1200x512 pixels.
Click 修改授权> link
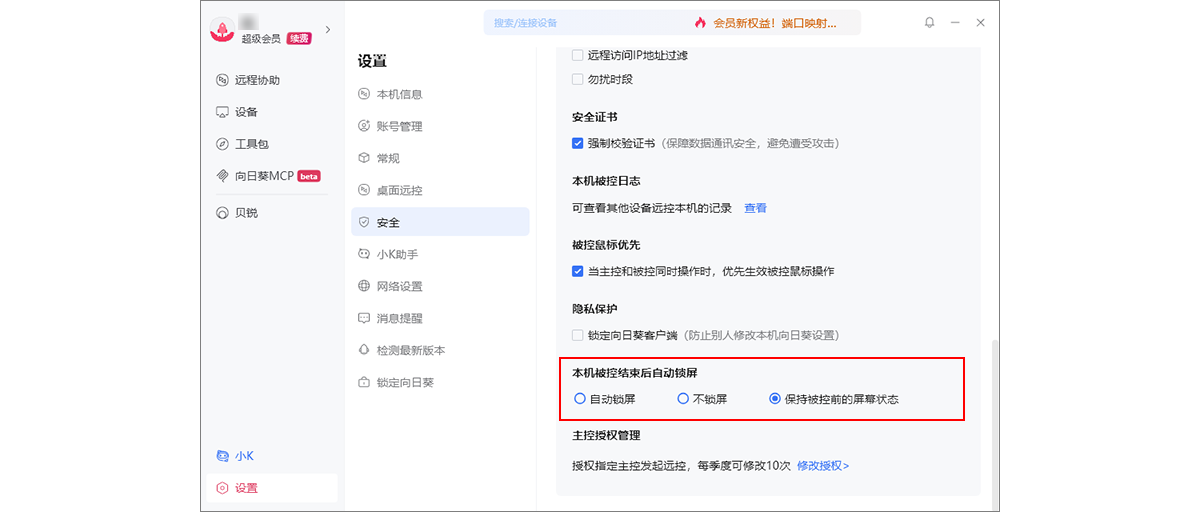pos(823,466)
